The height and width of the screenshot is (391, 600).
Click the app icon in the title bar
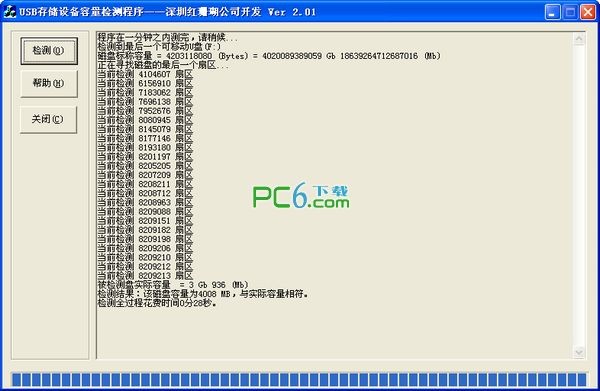click(x=9, y=11)
